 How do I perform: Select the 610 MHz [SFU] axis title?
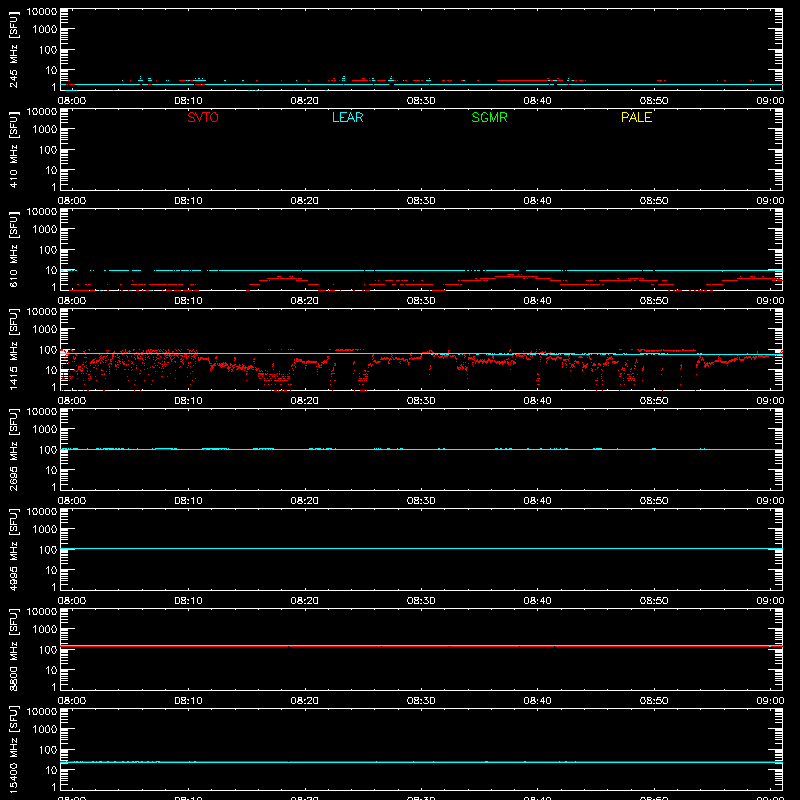13,249
